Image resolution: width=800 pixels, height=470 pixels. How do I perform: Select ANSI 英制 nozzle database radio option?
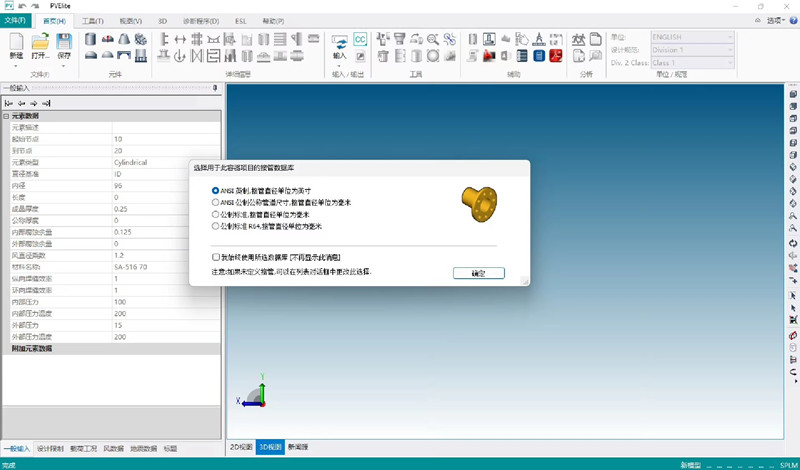pos(215,190)
